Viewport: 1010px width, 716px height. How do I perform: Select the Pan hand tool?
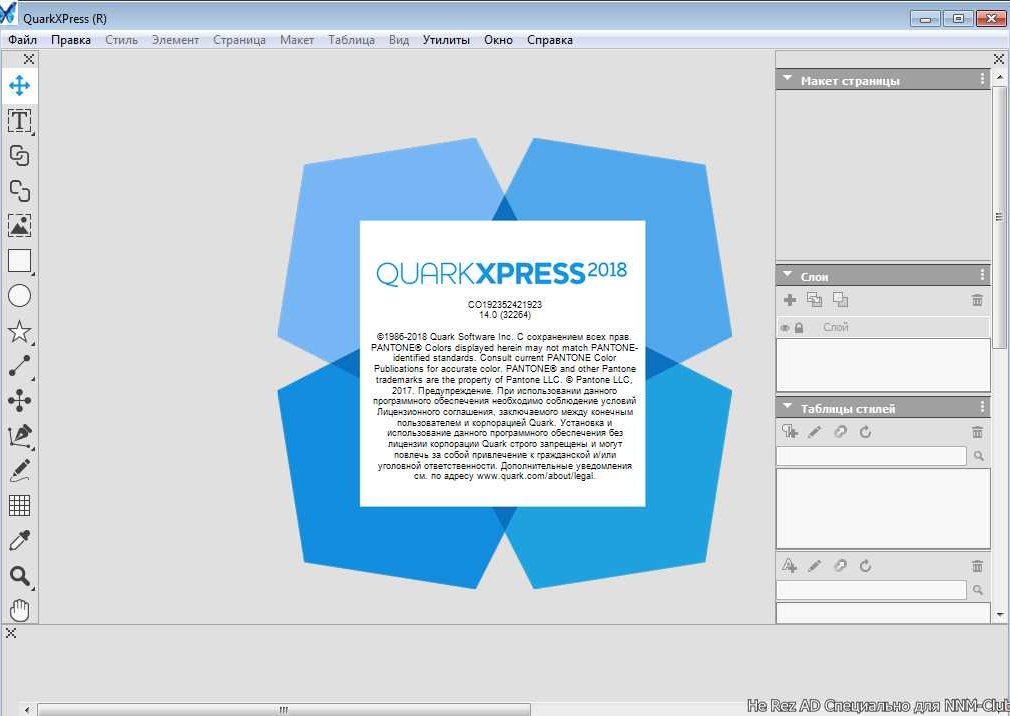coord(19,610)
